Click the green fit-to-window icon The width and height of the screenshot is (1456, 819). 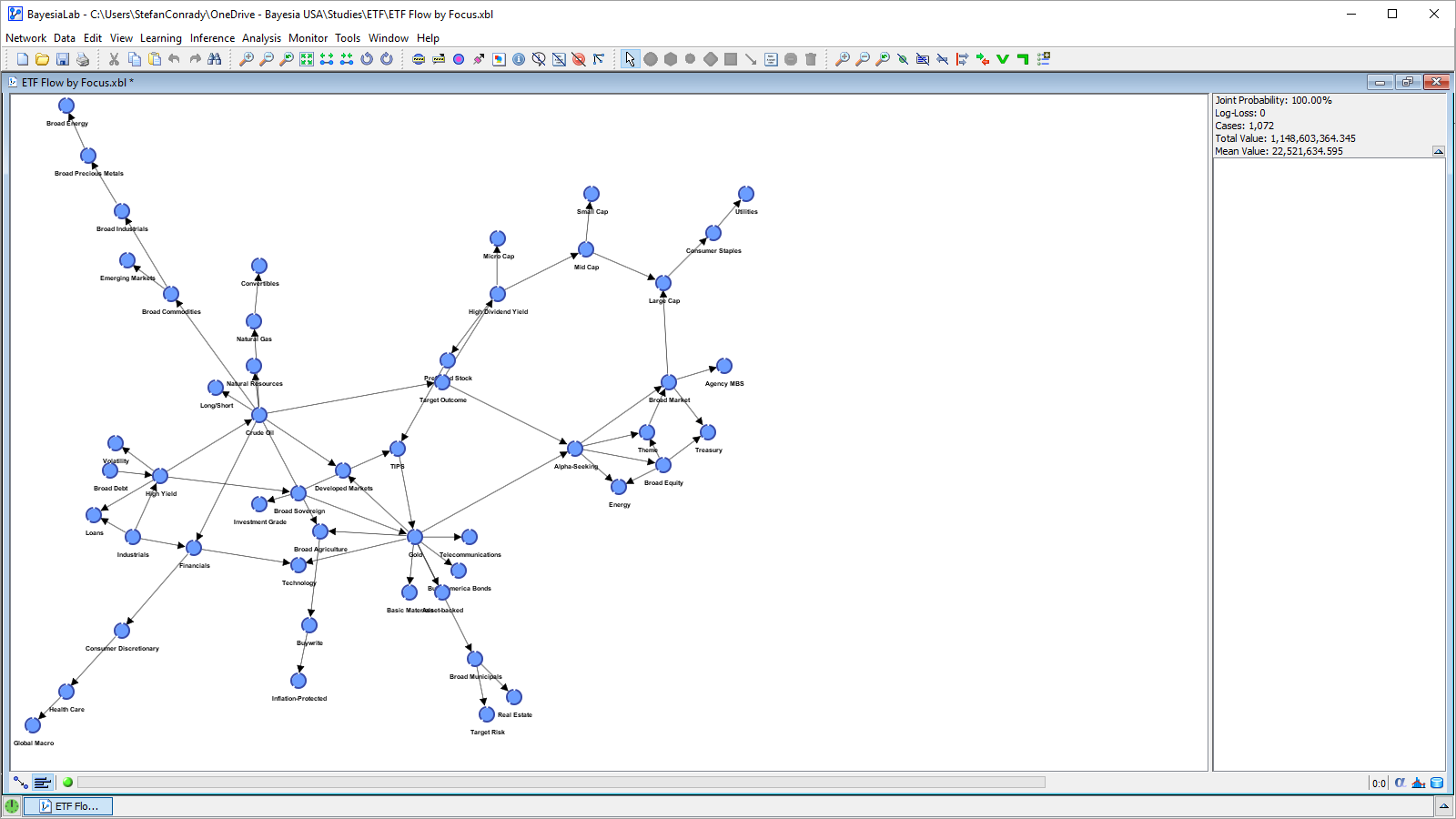coord(307,59)
